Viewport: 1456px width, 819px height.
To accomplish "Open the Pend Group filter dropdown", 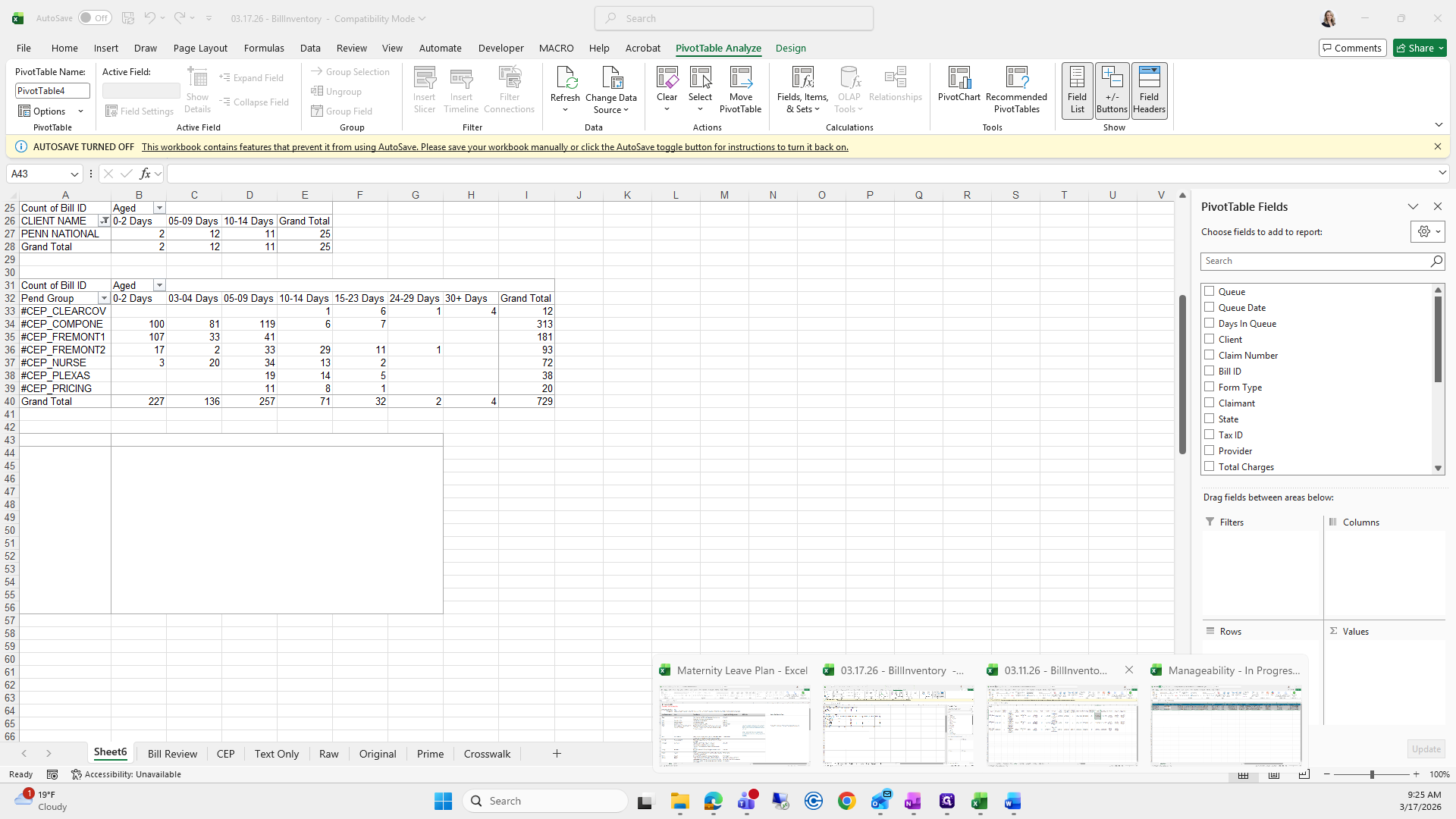I will point(104,299).
